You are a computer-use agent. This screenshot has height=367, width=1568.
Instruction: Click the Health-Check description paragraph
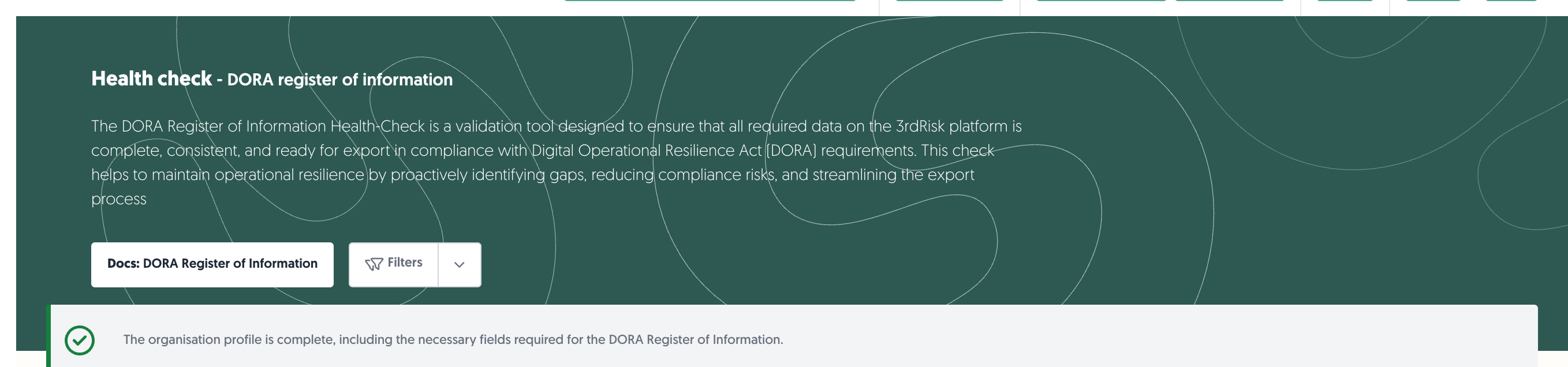pyautogui.click(x=557, y=163)
